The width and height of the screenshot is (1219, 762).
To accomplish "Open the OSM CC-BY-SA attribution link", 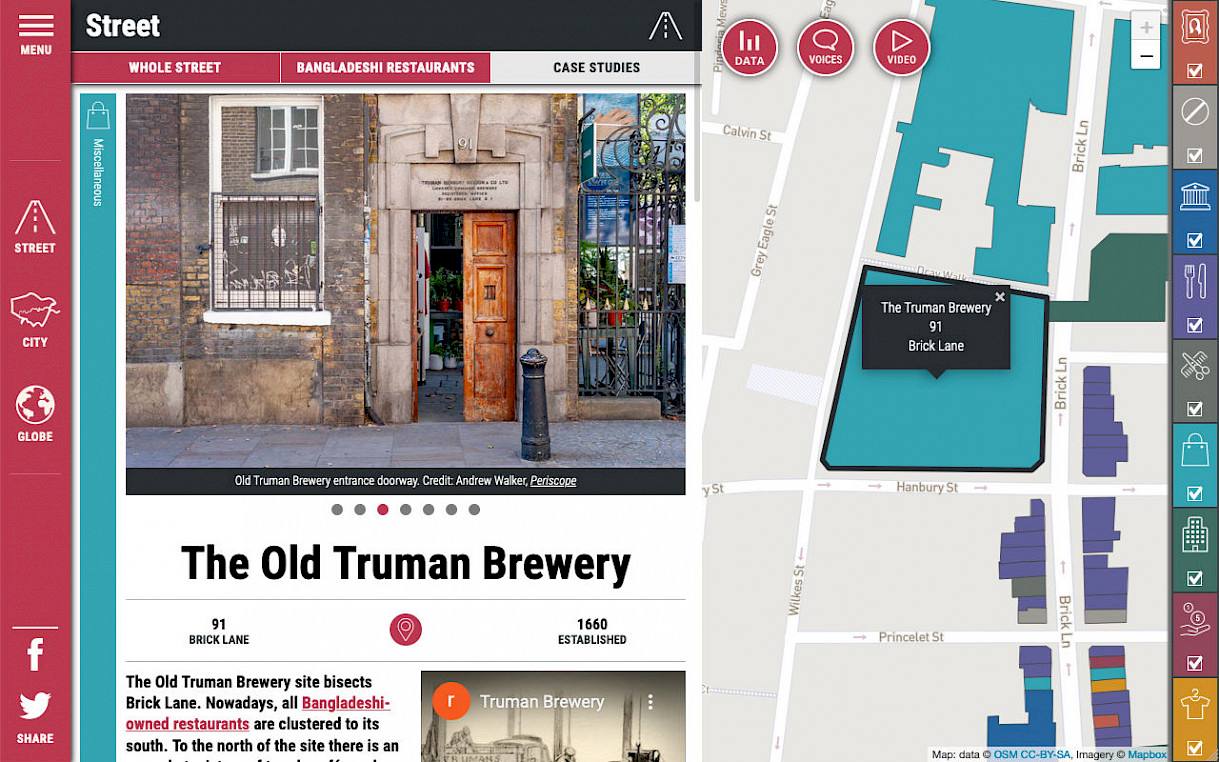I will pos(1032,755).
